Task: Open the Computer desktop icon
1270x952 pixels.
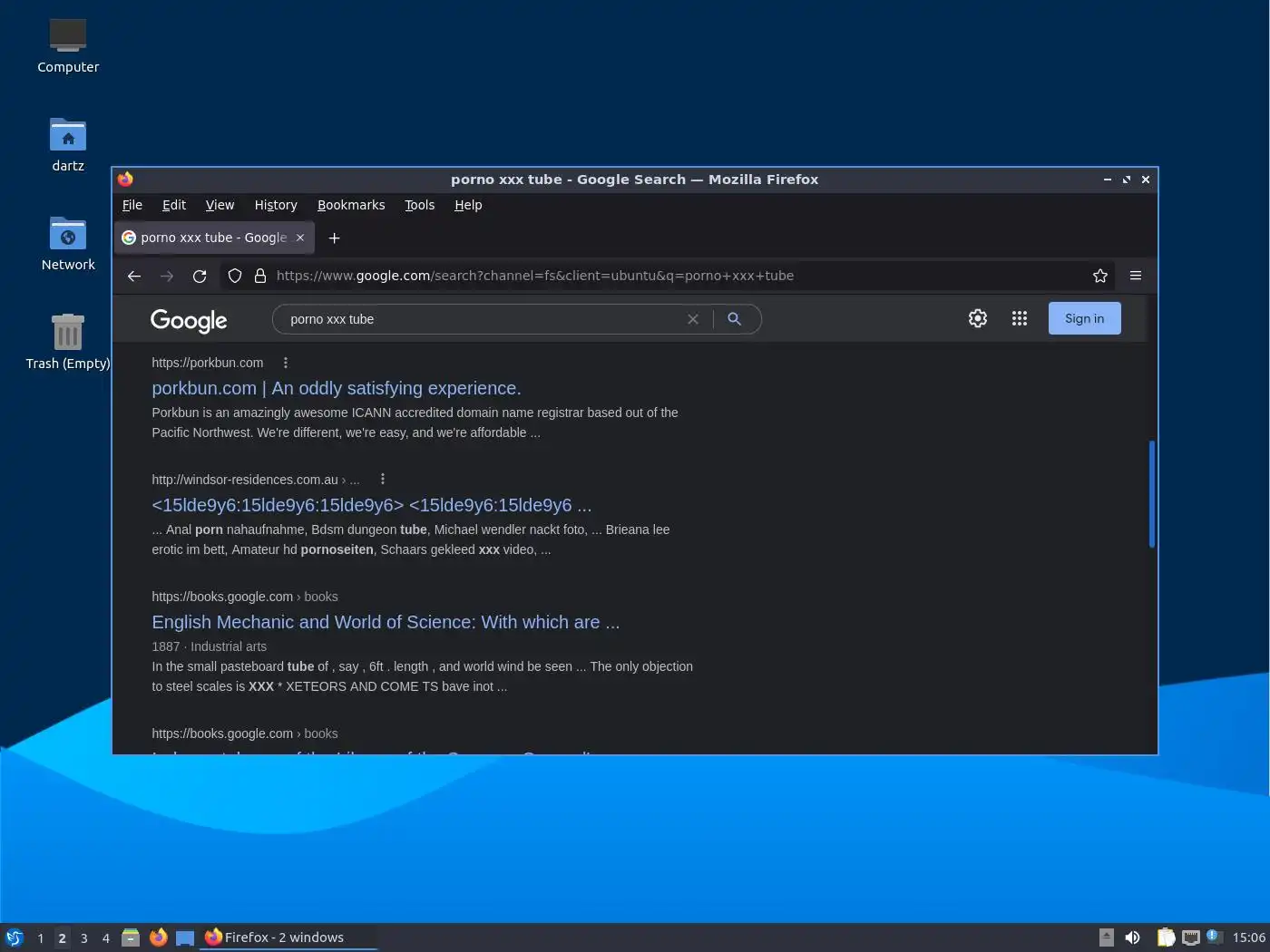Action: tap(68, 45)
